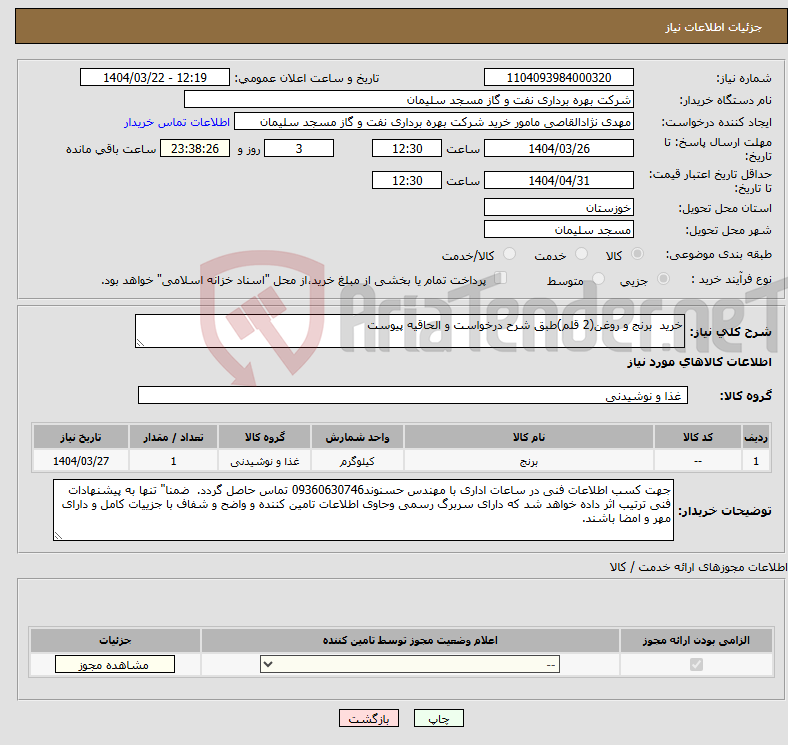Click the تاریخ نیاز column header
The width and height of the screenshot is (788, 745).
pyautogui.click(x=81, y=437)
